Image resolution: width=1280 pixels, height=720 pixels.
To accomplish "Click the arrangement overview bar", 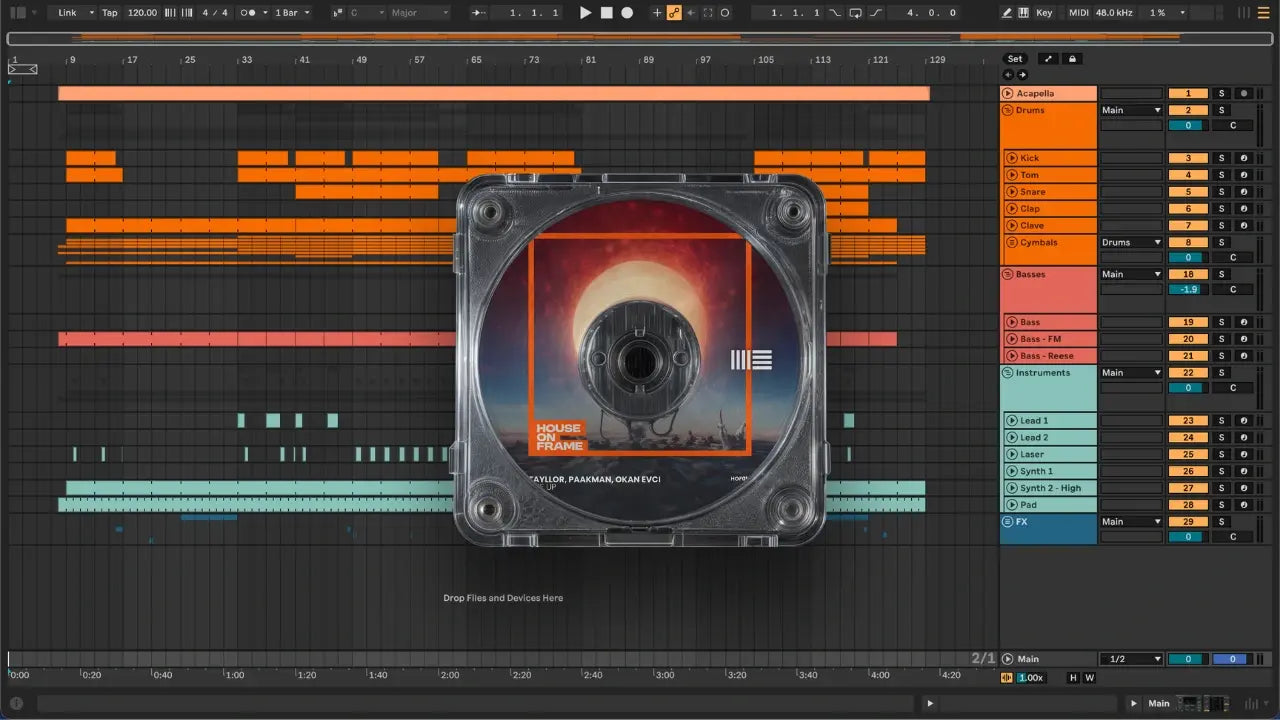I will pyautogui.click(x=640, y=39).
